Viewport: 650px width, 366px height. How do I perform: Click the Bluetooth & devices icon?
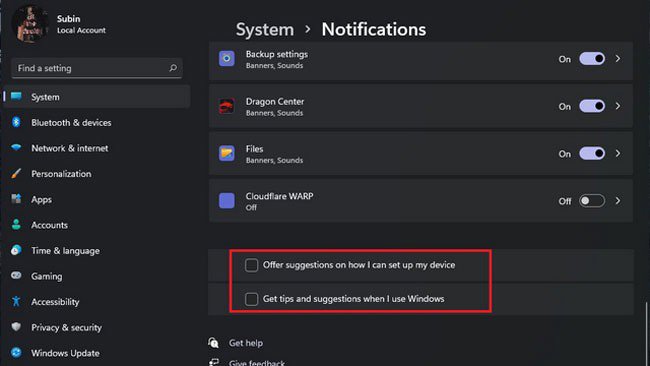click(x=16, y=122)
